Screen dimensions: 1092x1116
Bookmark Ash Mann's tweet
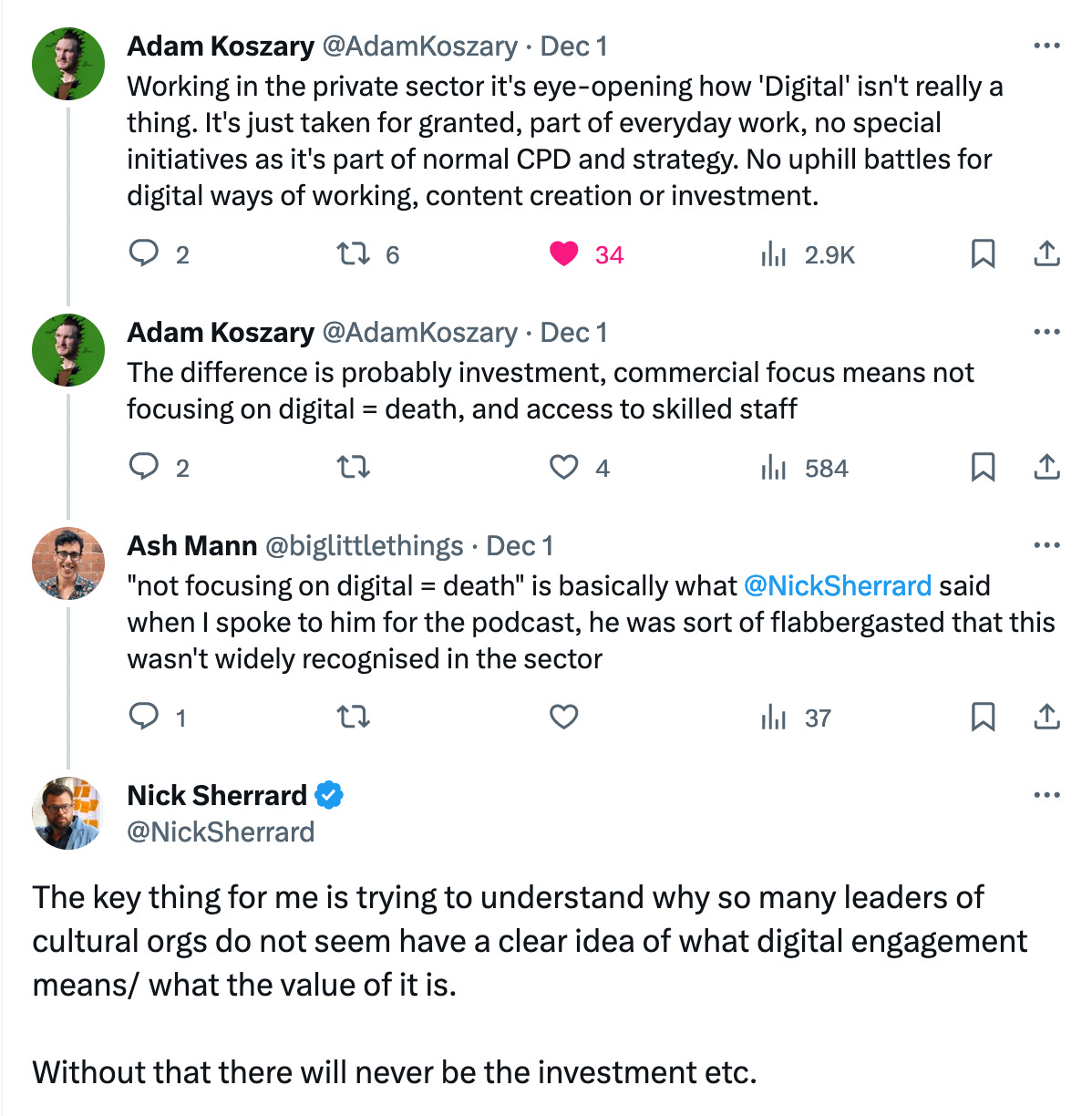pos(983,717)
